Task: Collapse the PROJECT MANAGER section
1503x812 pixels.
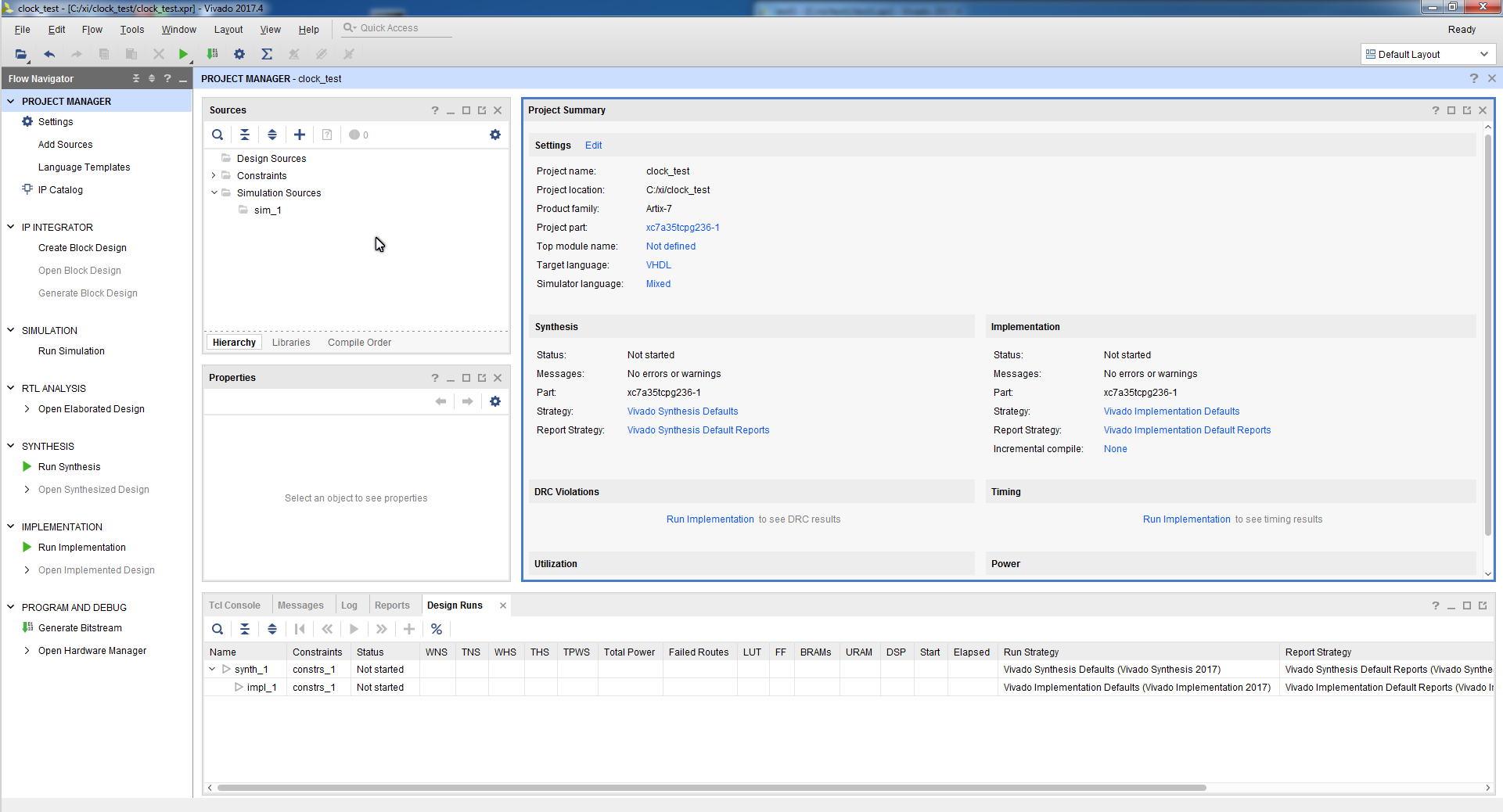Action: coord(11,101)
